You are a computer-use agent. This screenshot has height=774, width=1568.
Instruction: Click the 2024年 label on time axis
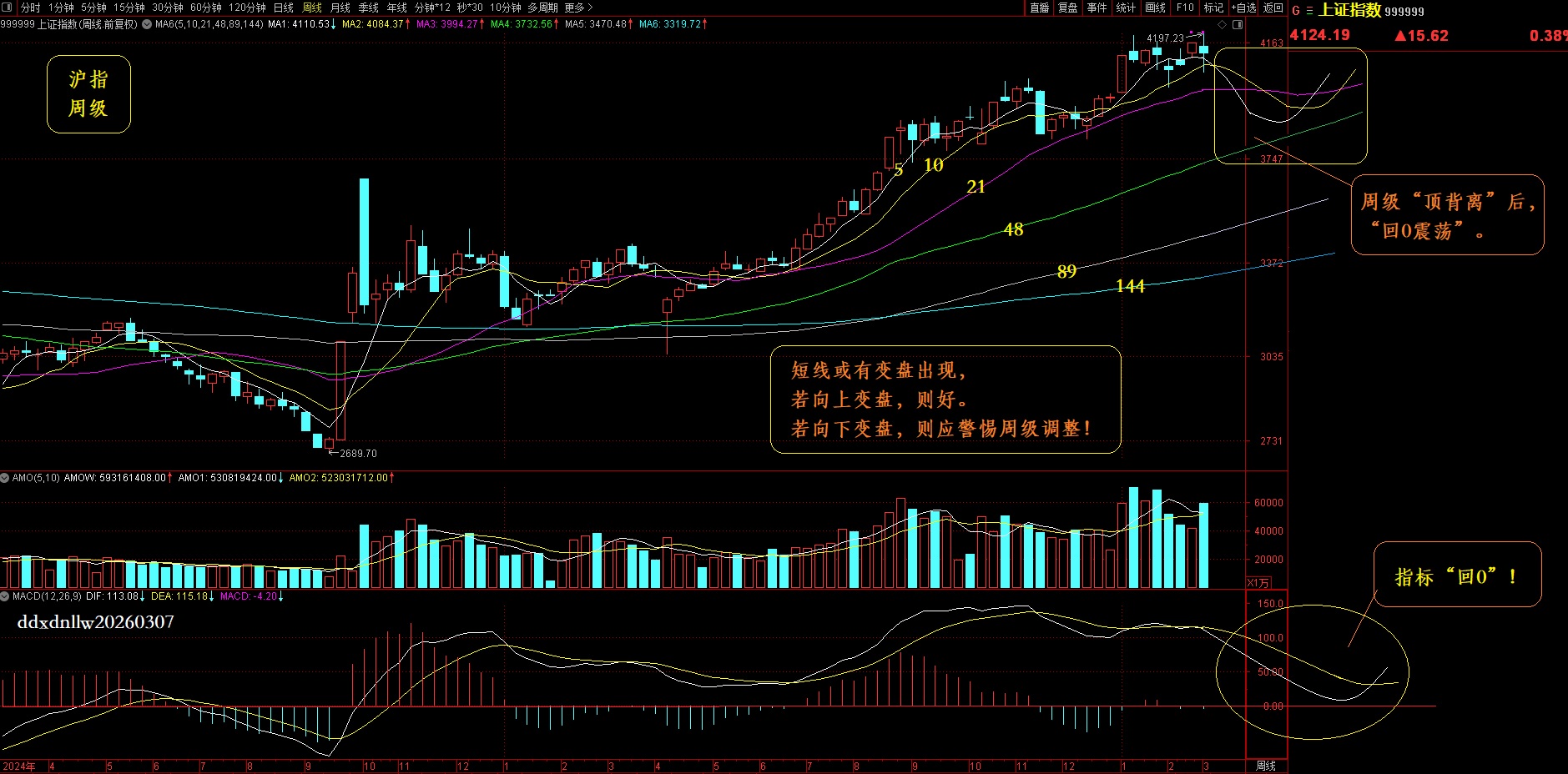pyautogui.click(x=19, y=766)
